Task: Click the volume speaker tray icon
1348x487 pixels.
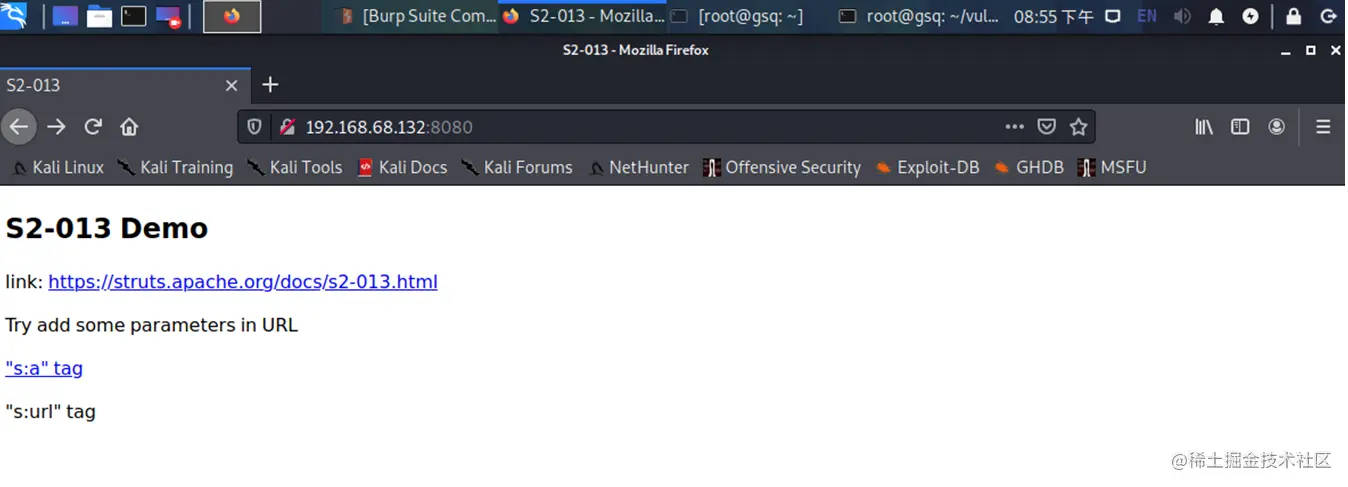Action: (x=1182, y=16)
